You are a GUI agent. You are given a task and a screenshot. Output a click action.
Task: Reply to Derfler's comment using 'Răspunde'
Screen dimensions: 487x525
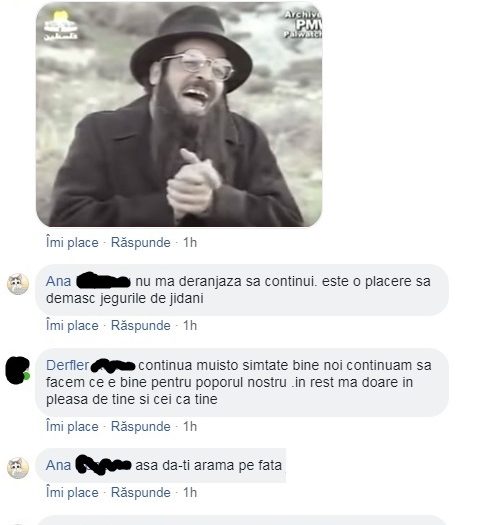[141, 427]
